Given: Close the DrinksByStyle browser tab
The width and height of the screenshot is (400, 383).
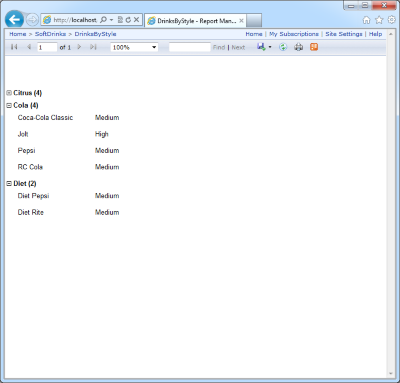Looking at the screenshot, I should (241, 21).
